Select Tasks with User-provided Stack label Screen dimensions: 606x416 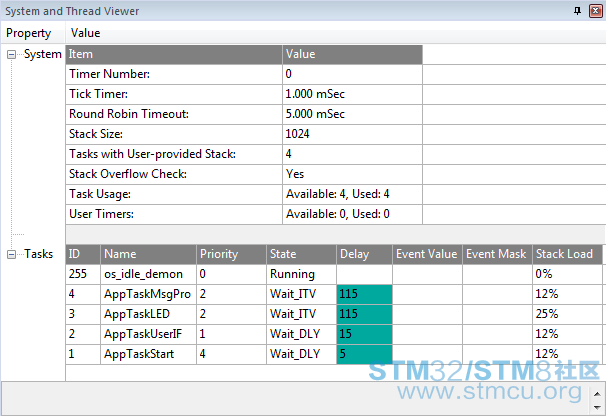(x=152, y=154)
